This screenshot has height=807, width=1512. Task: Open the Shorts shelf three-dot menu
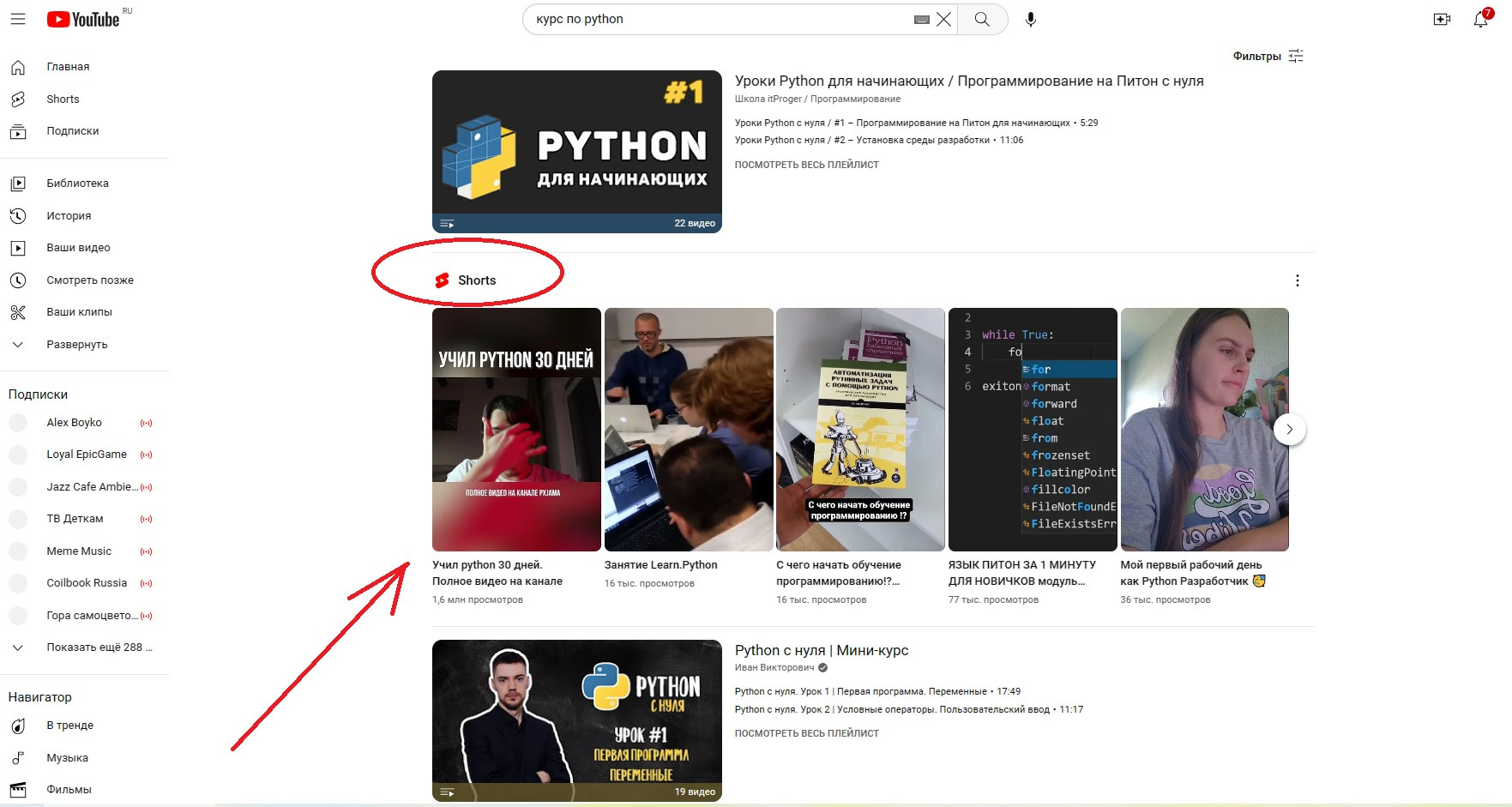click(x=1297, y=280)
